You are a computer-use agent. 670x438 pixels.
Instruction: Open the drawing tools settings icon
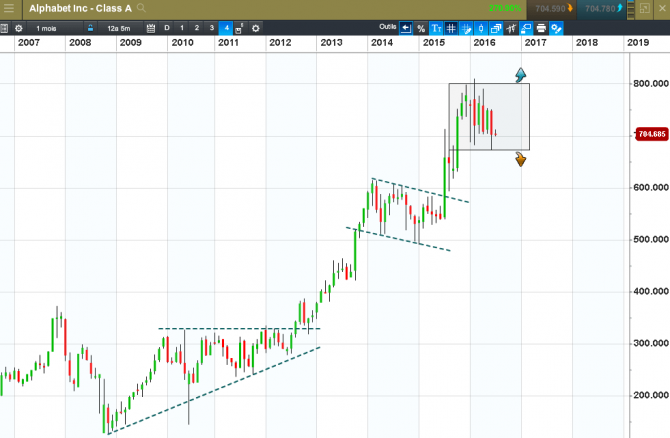point(556,29)
